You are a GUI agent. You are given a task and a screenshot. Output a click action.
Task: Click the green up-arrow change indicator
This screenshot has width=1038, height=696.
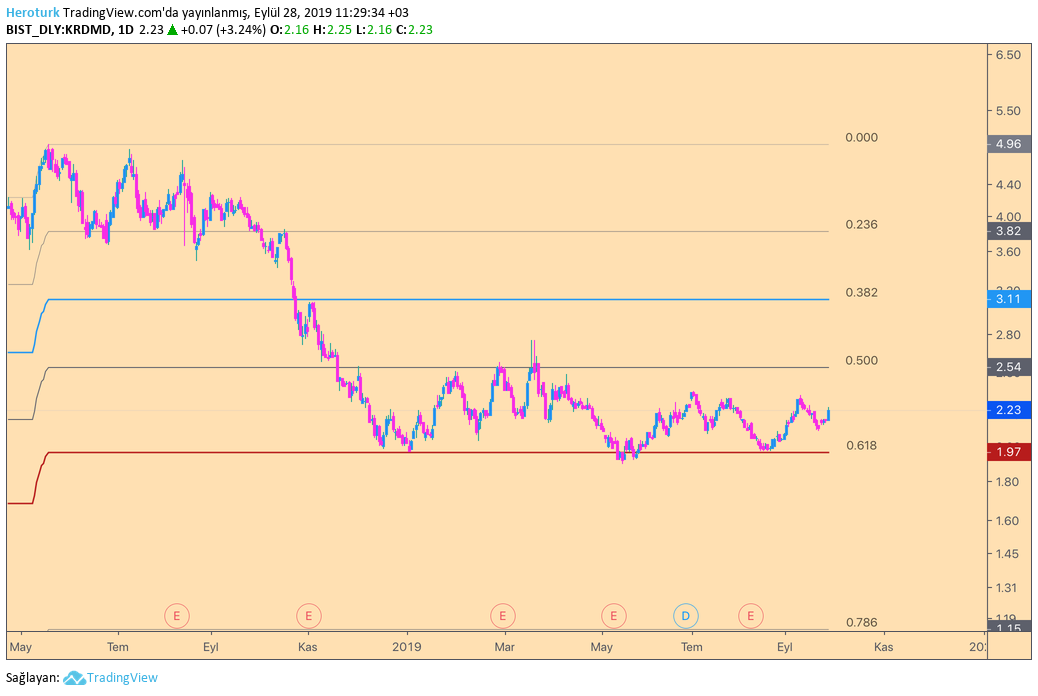(172, 29)
